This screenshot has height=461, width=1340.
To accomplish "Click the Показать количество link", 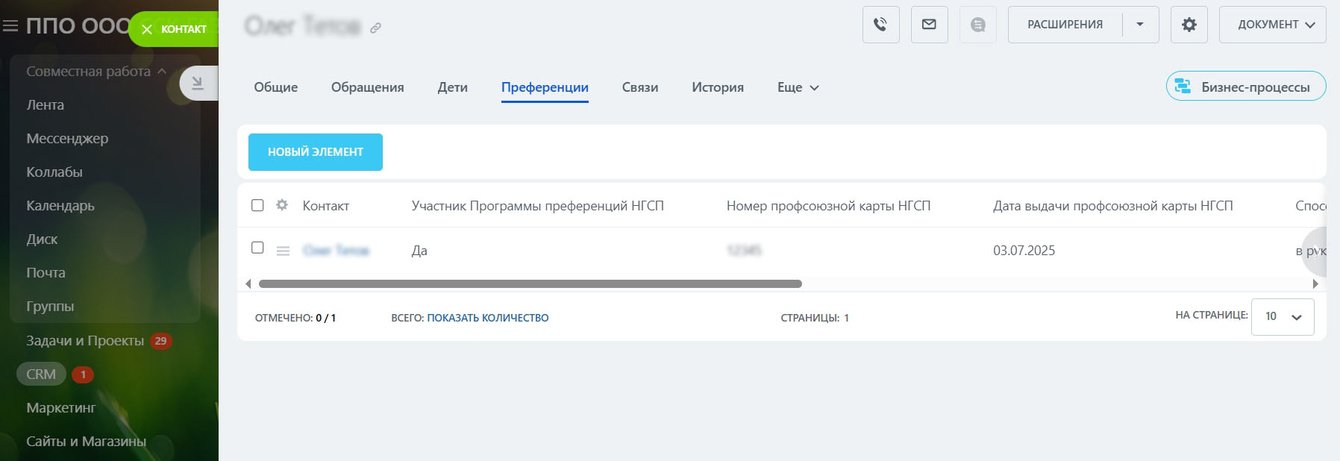I will (488, 318).
